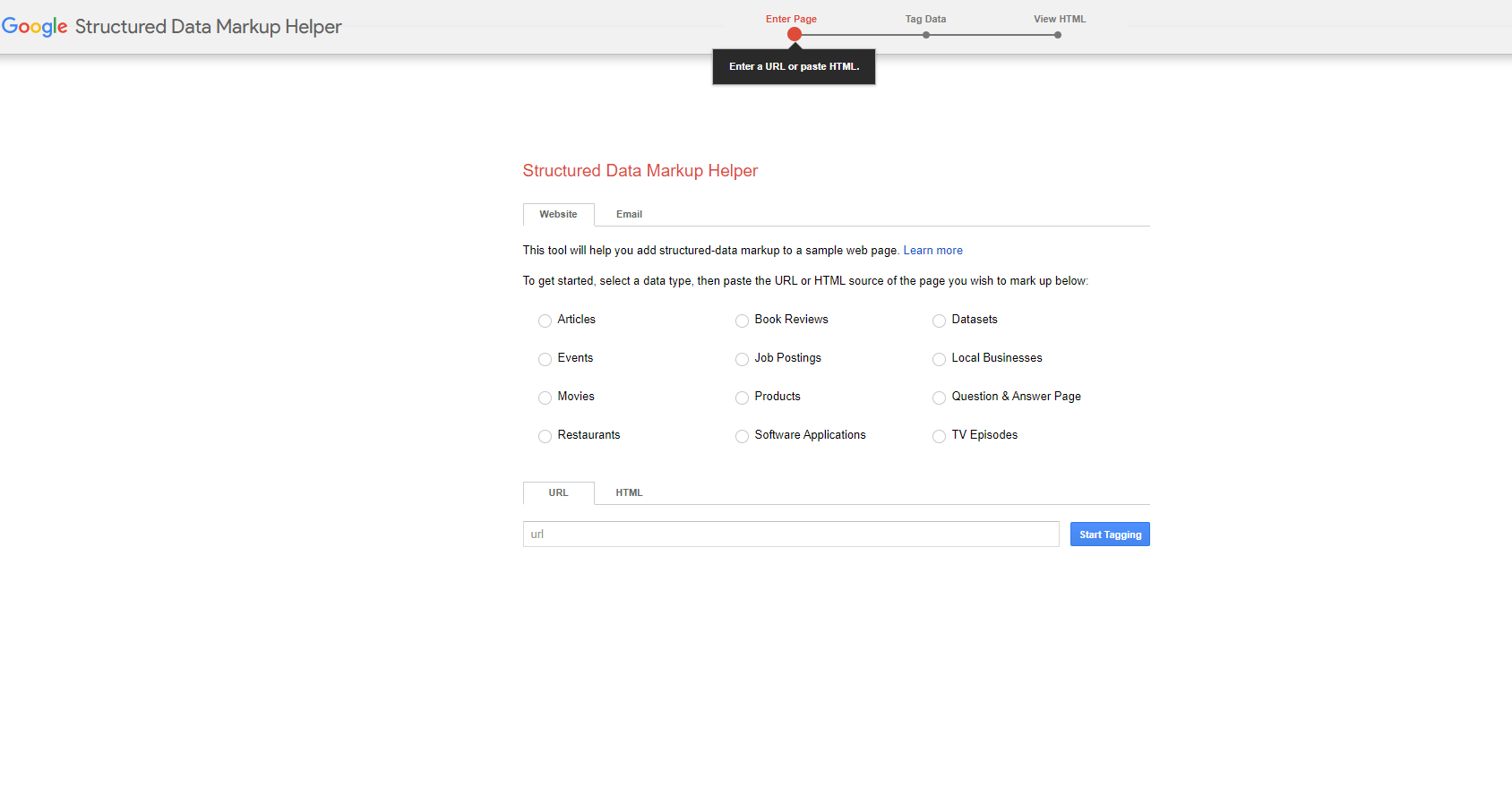Select the Book Reviews data type
Image resolution: width=1512 pixels, height=804 pixels.
coord(742,321)
